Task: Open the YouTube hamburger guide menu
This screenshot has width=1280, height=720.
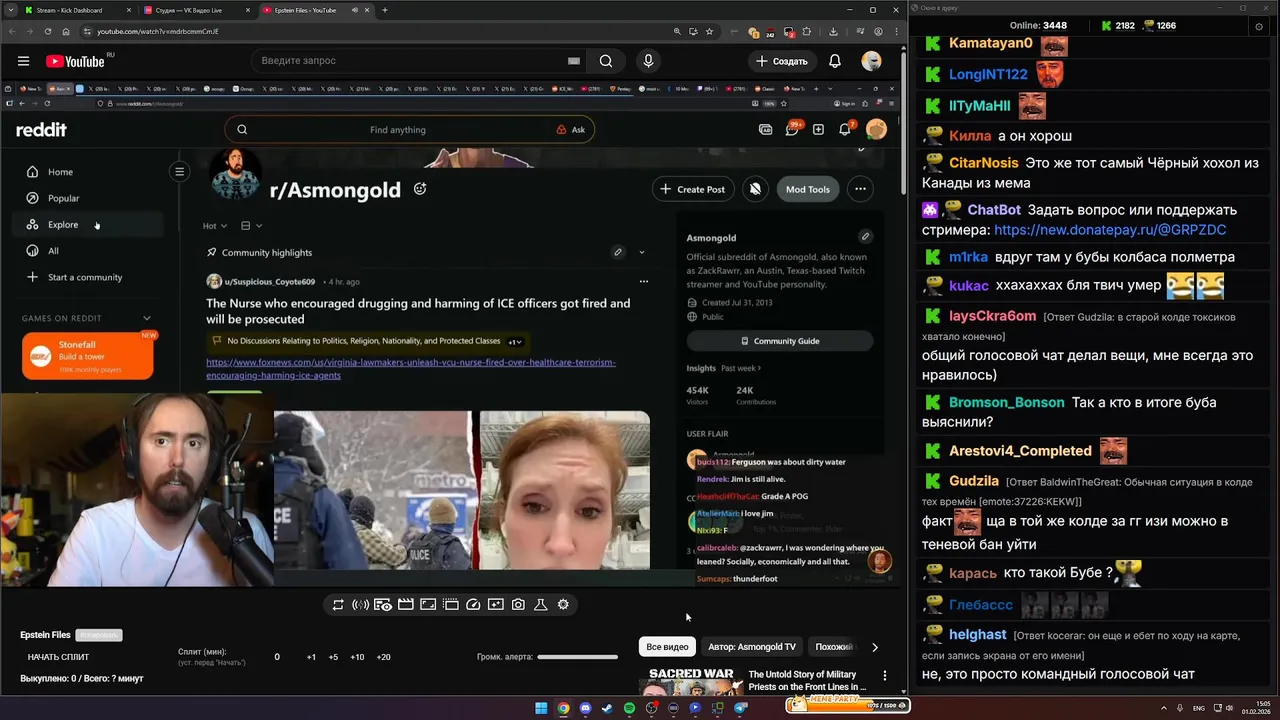Action: [23, 61]
